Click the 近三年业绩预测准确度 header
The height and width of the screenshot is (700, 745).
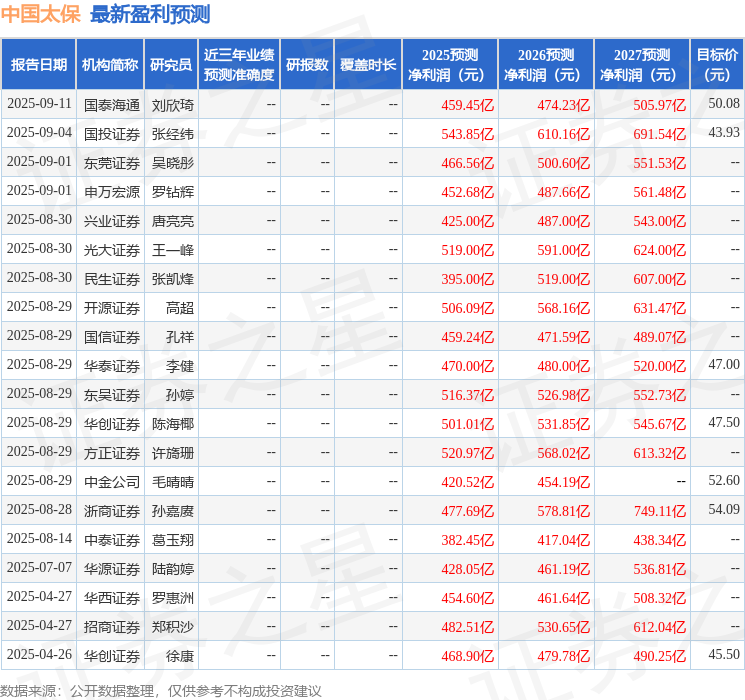(239, 65)
